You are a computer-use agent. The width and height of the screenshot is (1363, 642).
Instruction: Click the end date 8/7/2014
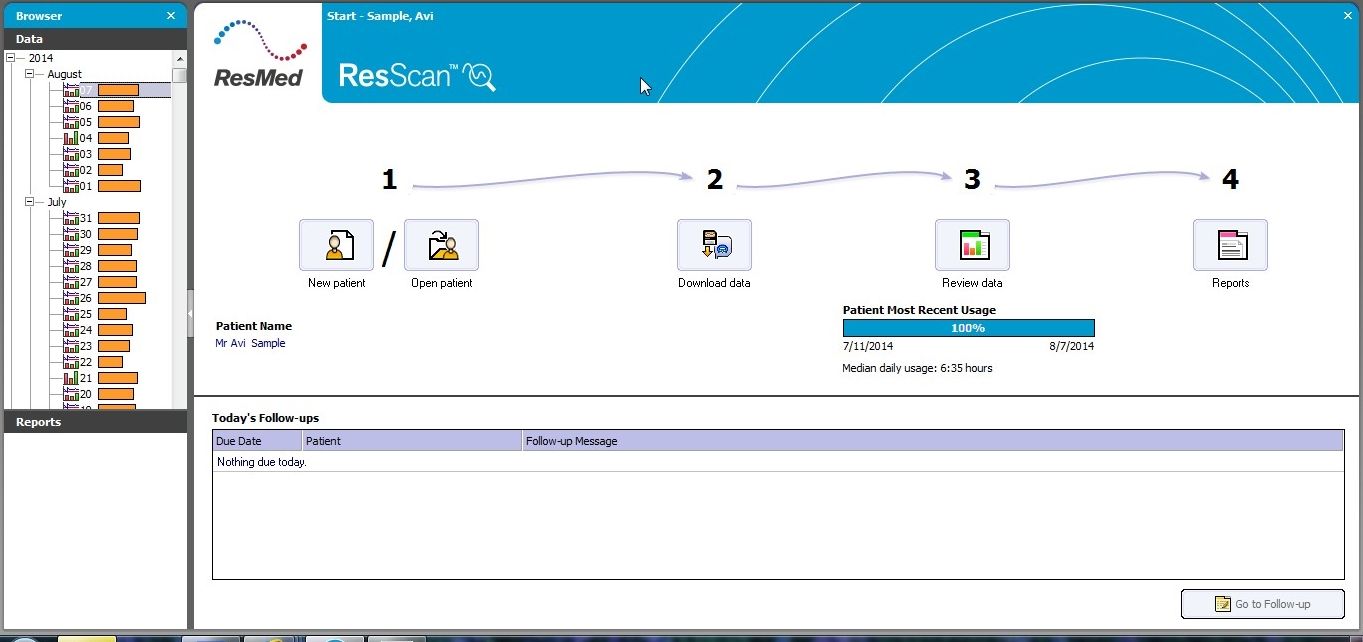[1071, 346]
